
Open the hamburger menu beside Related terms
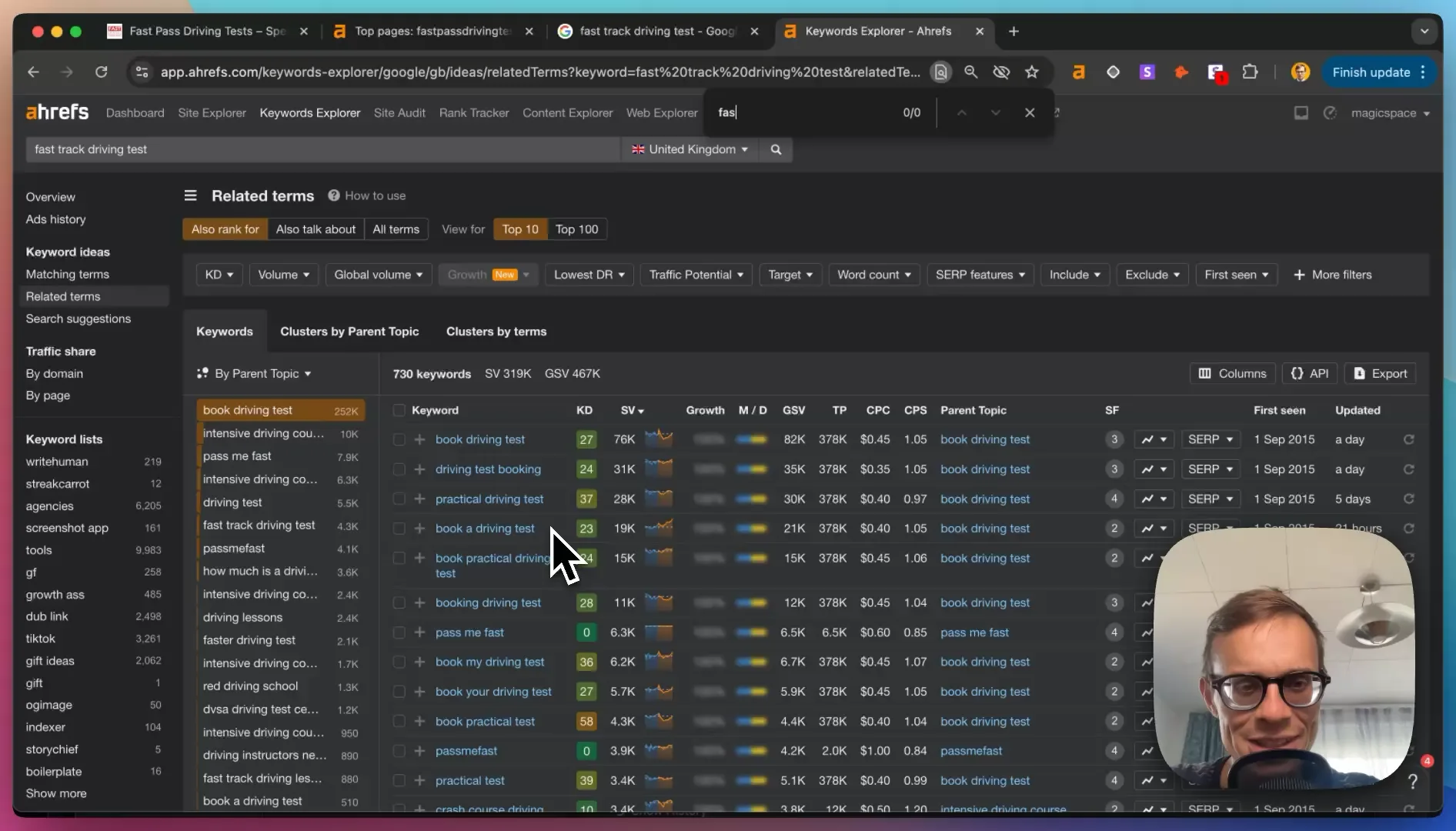pyautogui.click(x=190, y=195)
